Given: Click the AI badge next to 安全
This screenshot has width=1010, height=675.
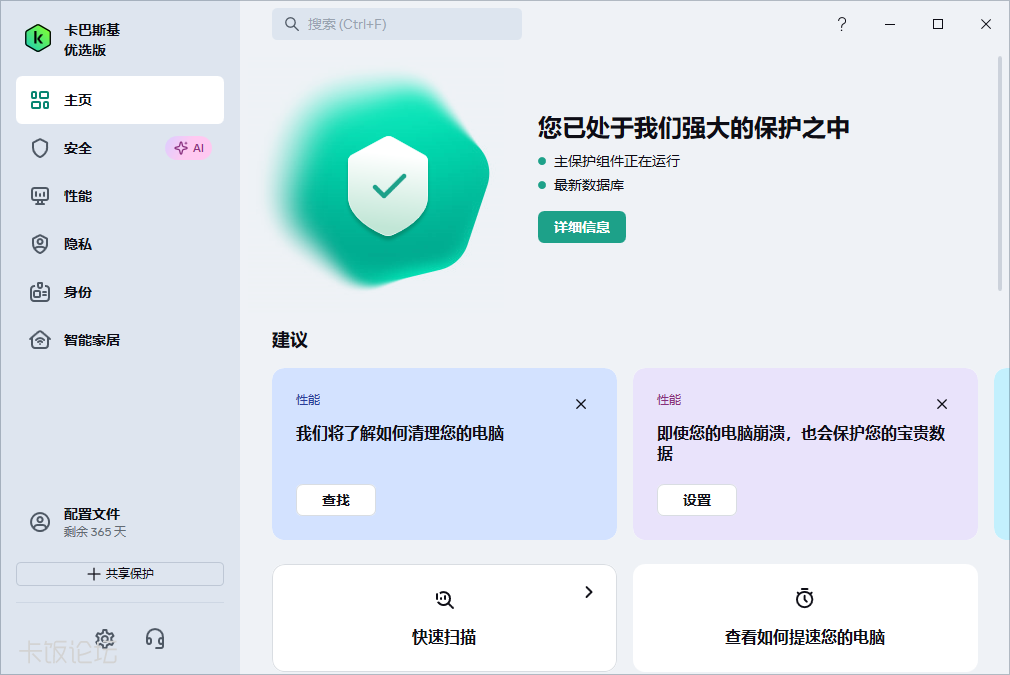Looking at the screenshot, I should click(189, 148).
